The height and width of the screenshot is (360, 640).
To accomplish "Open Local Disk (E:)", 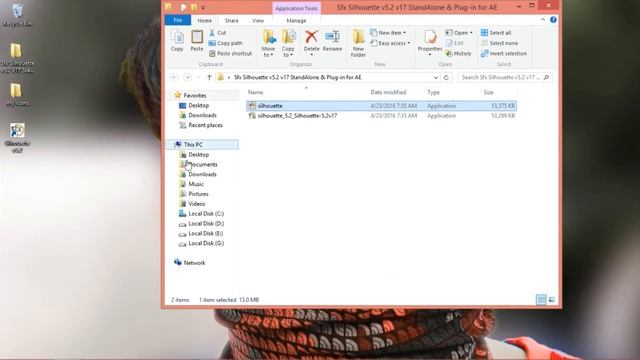I will pyautogui.click(x=206, y=233).
